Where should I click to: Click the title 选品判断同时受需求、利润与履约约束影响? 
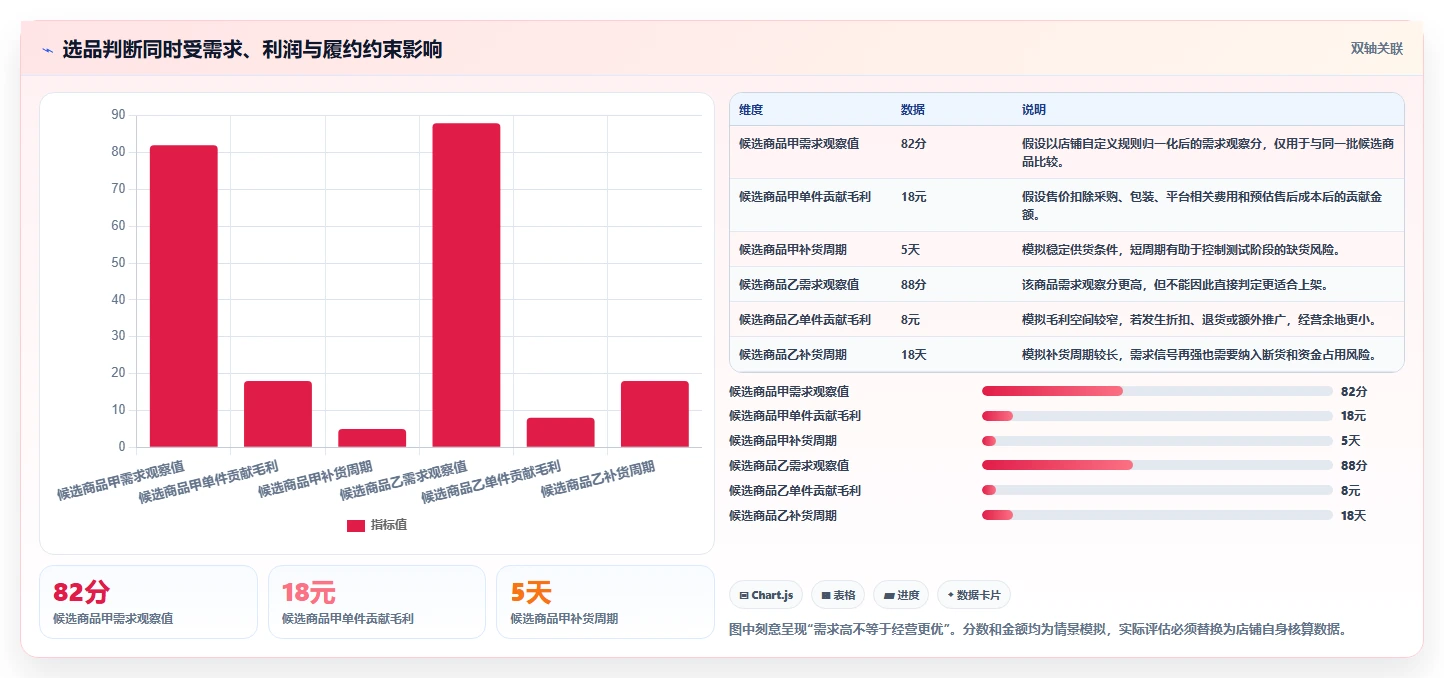[252, 50]
